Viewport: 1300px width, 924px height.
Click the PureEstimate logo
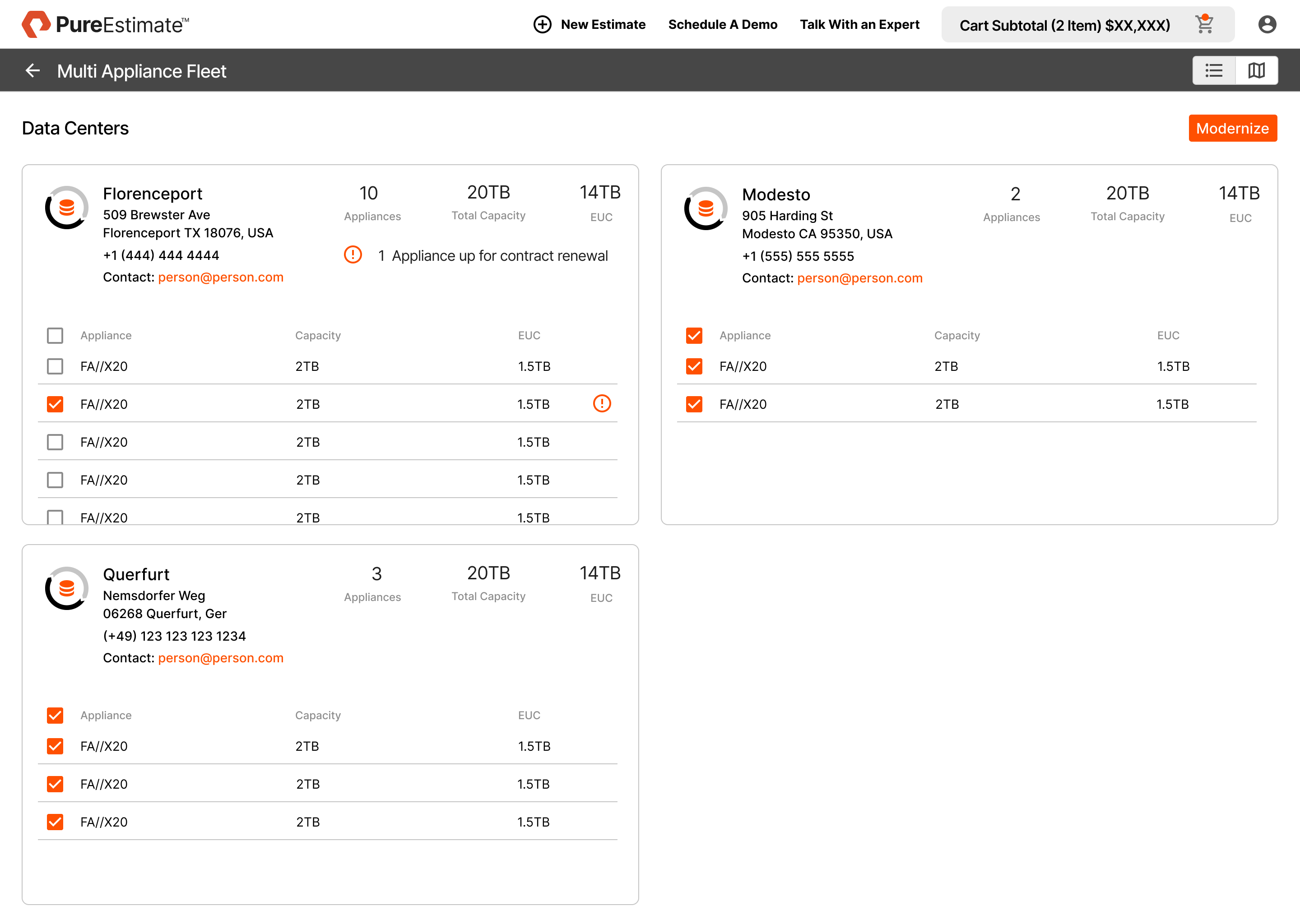pos(105,24)
